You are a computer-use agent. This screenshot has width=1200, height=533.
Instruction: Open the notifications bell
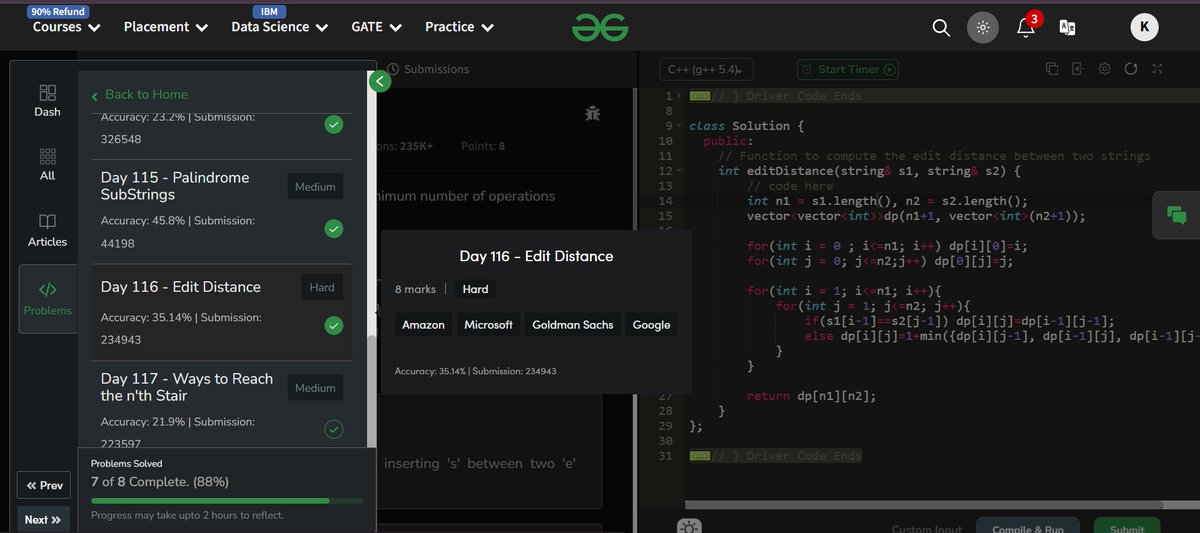pos(1026,27)
